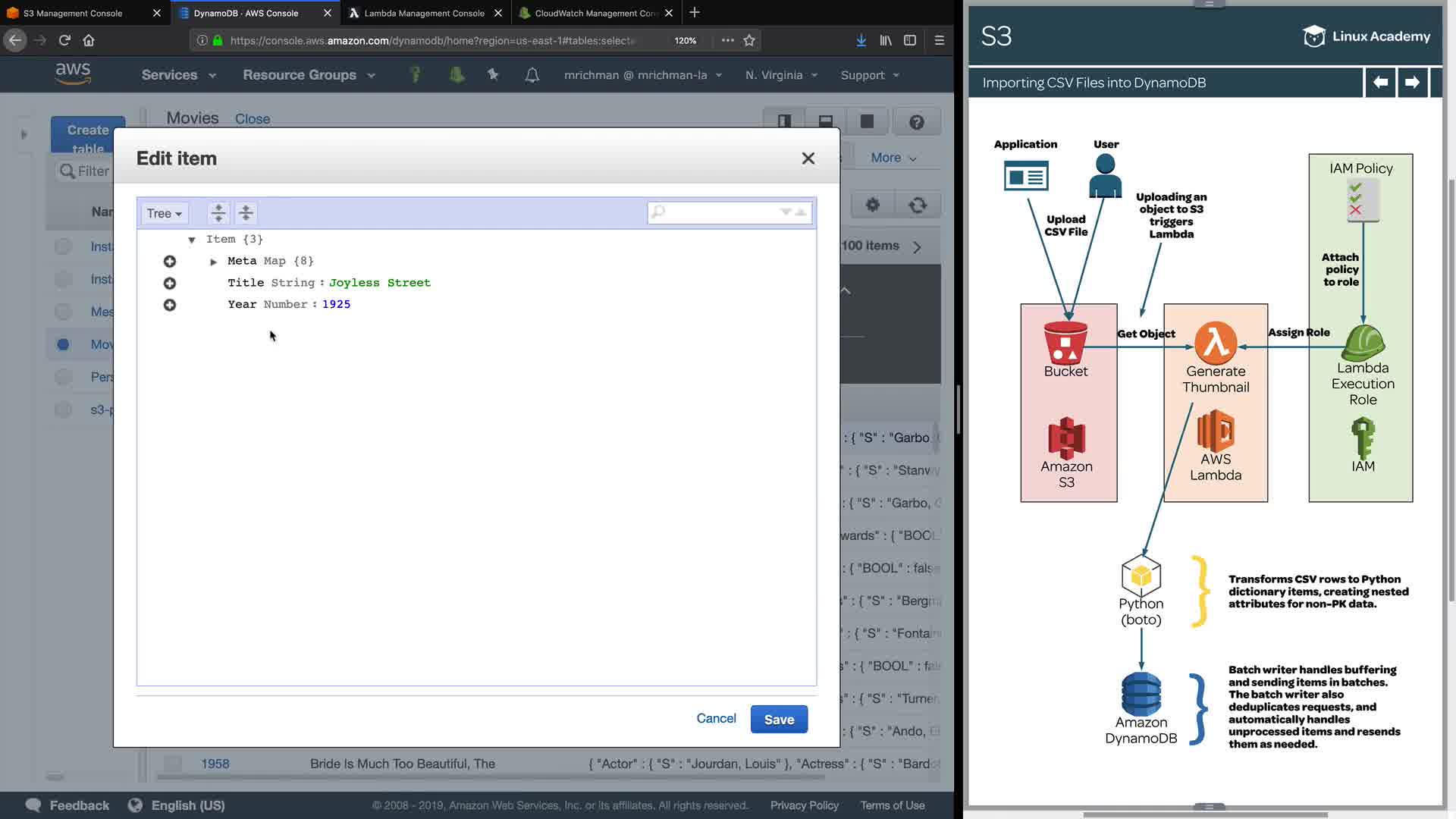Click collapse all fields icon

[x=246, y=213]
